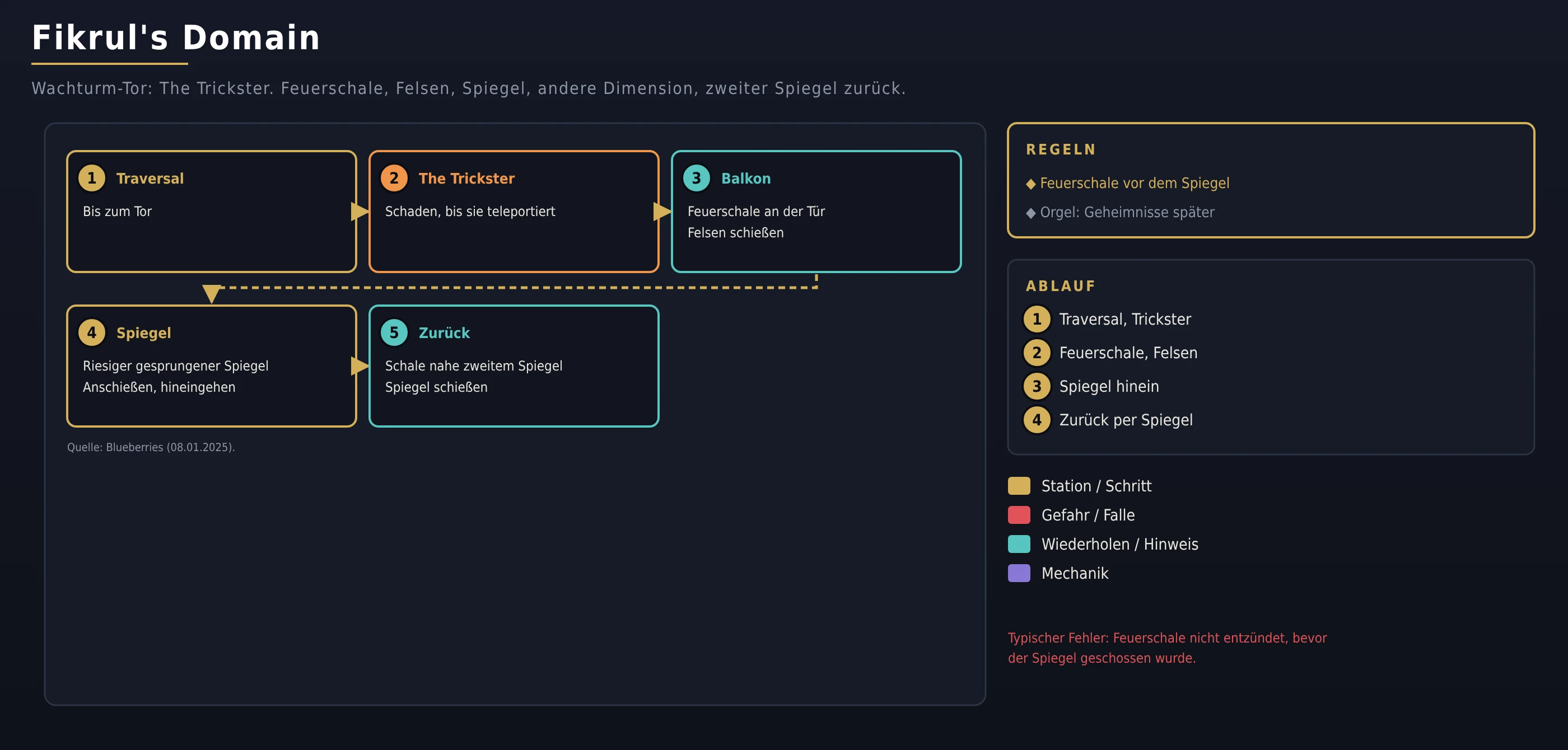This screenshot has height=750, width=1568.
Task: Click the source note Quelle: Blueberries (08.01.2025)
Action: coord(151,447)
